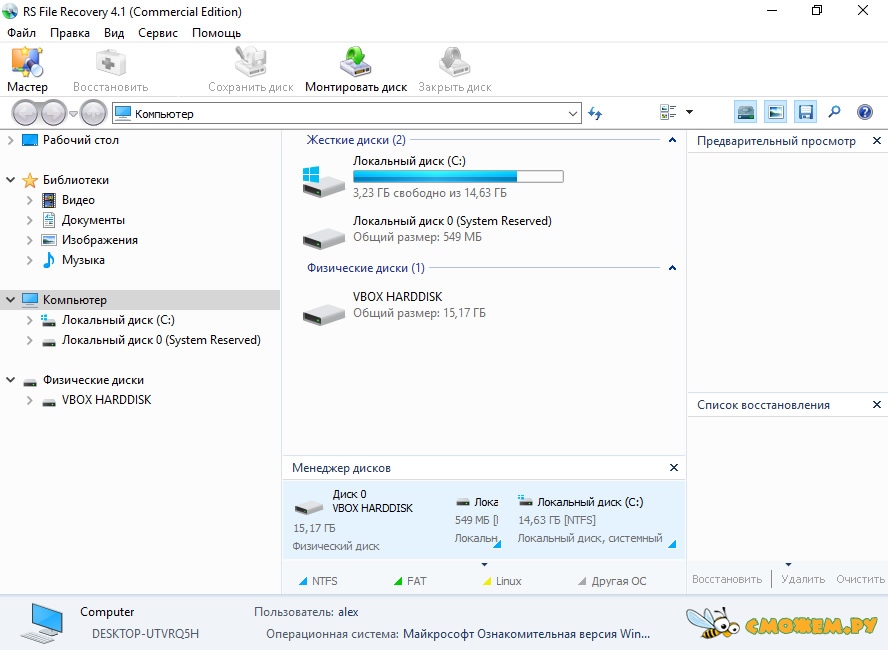Collapse the Библиотеки tree node
888x650 pixels.
coord(10,180)
